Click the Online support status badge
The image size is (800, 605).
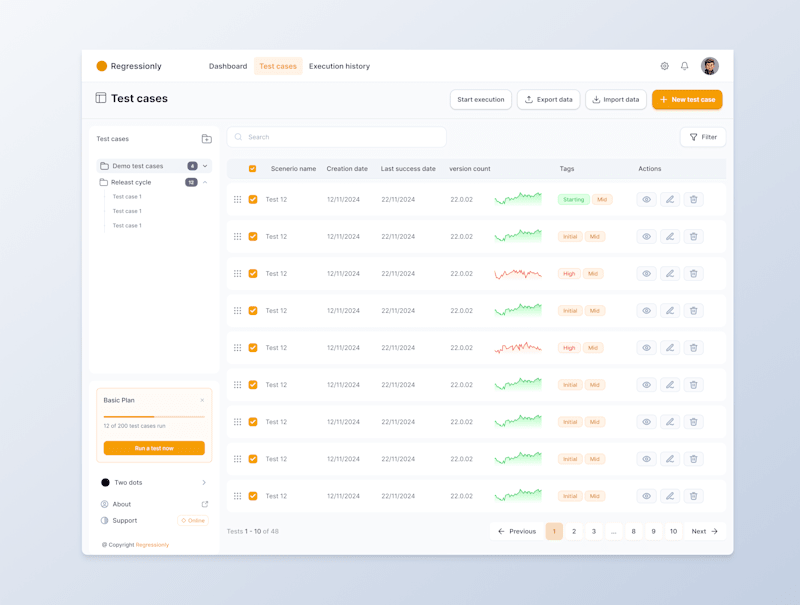[x=193, y=520]
